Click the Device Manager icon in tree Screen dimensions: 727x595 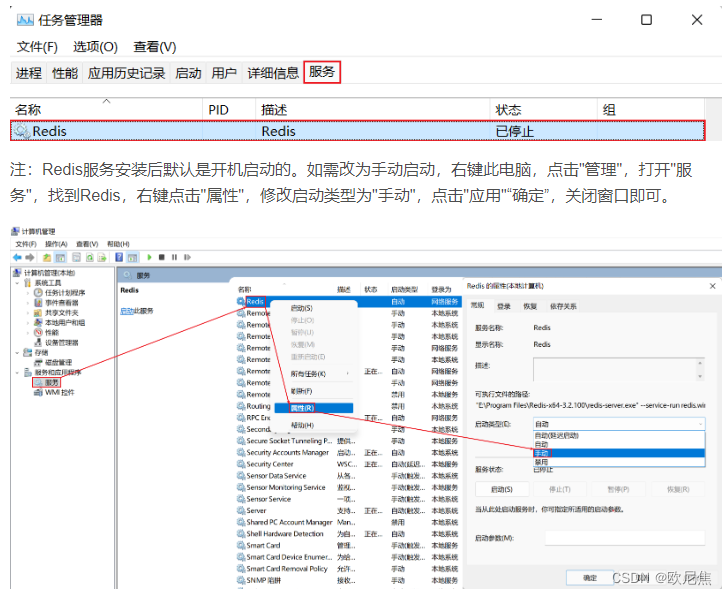[x=38, y=343]
